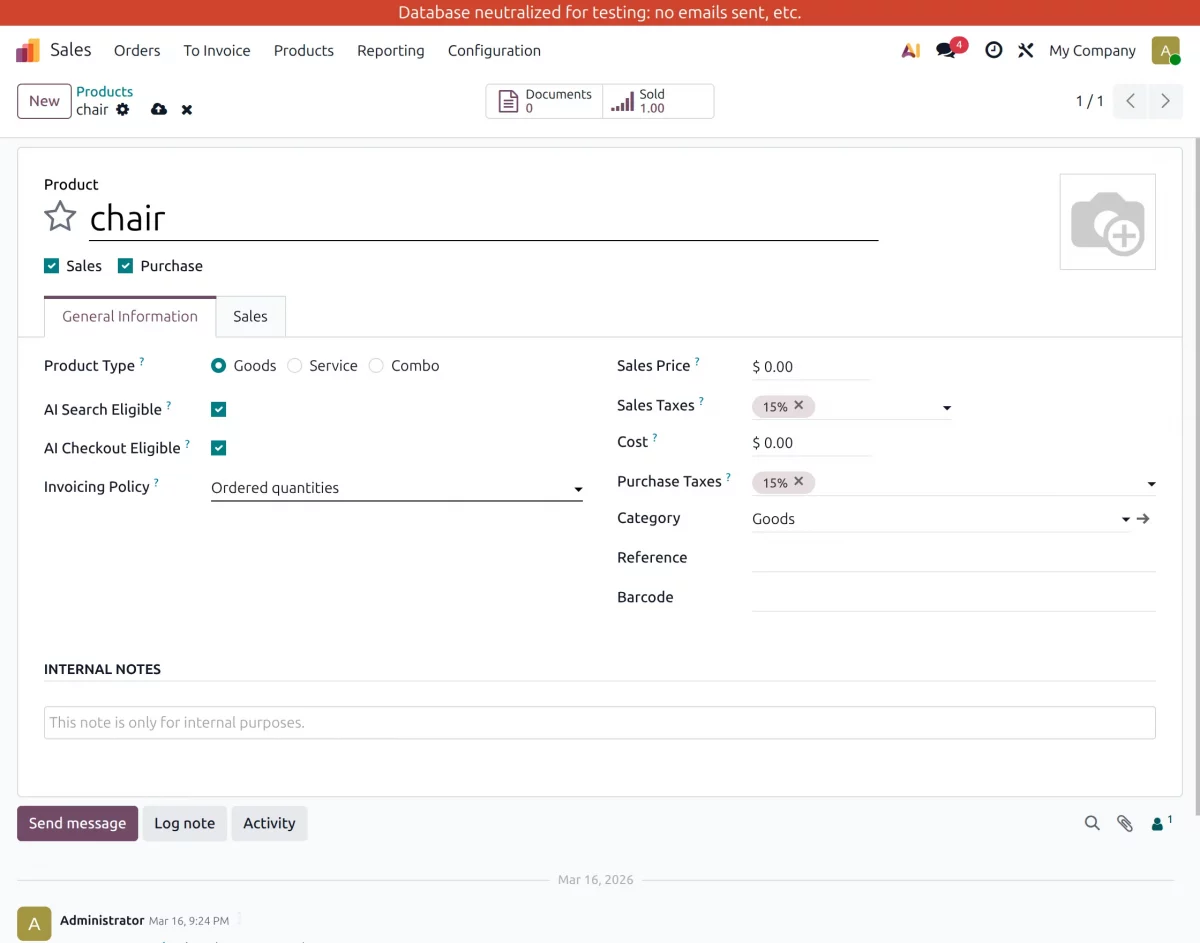Open the Invoicing Policy dropdown

577,489
